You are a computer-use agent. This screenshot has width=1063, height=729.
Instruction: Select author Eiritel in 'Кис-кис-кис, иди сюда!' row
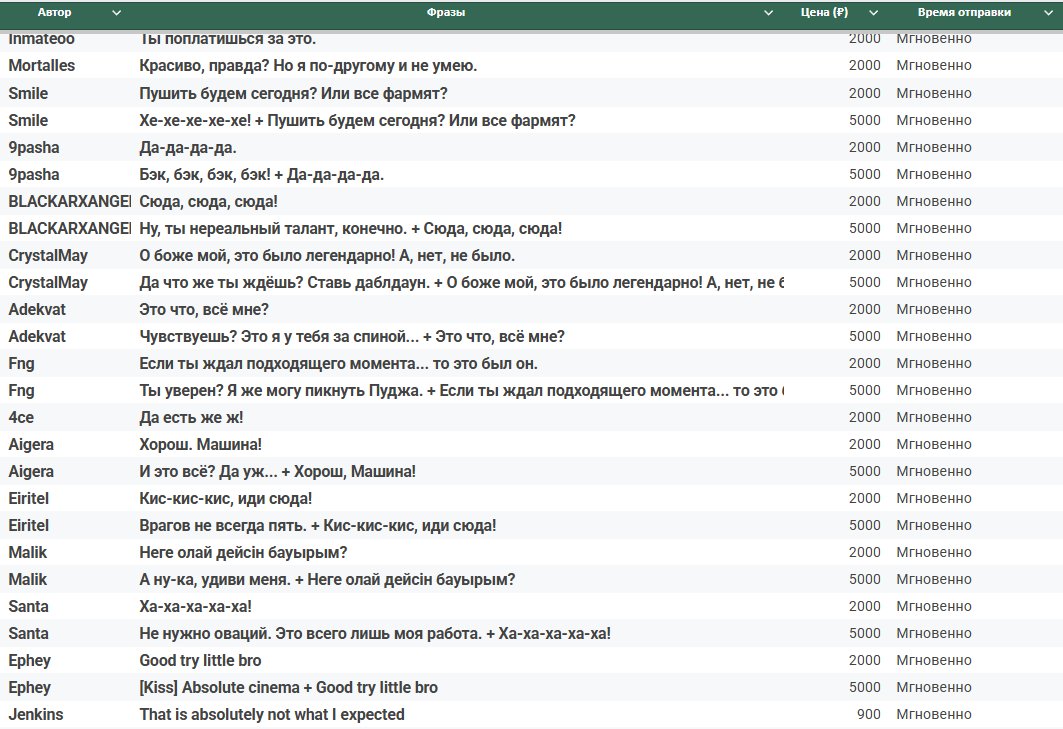[x=28, y=498]
